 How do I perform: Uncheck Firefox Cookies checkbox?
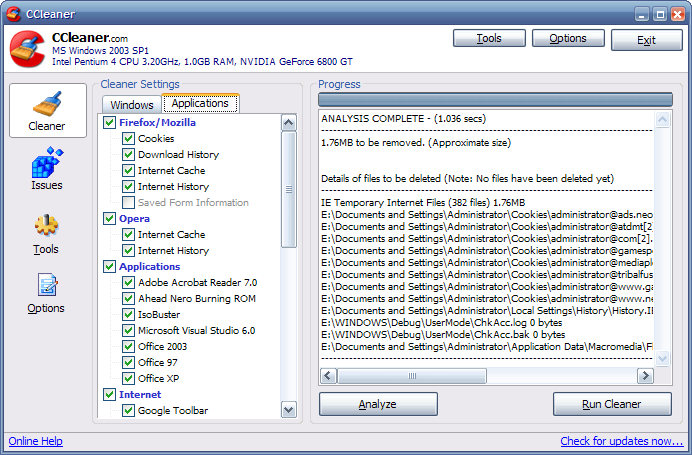click(x=128, y=139)
